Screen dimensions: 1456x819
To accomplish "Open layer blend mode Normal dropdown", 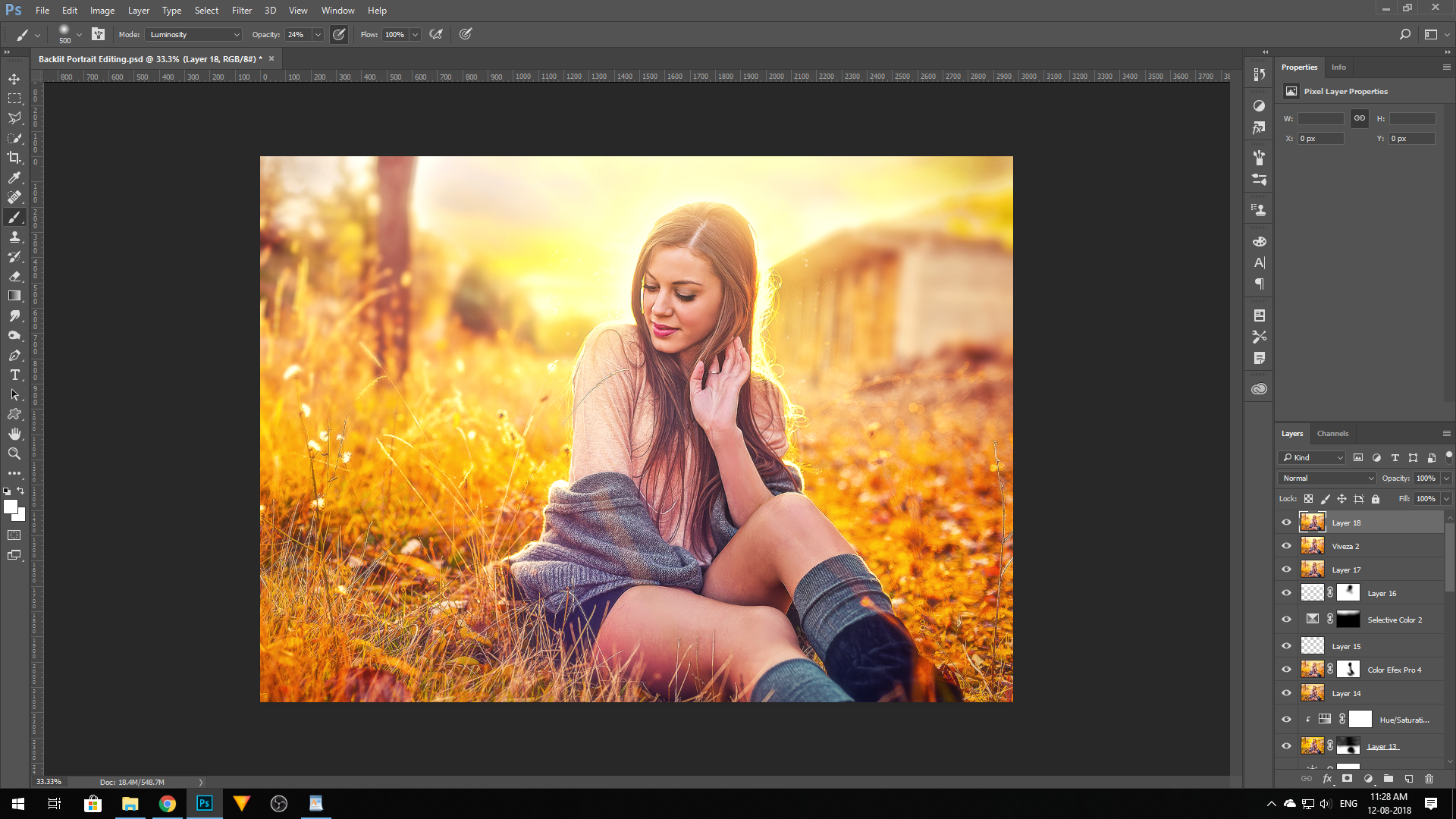I will pos(1327,478).
